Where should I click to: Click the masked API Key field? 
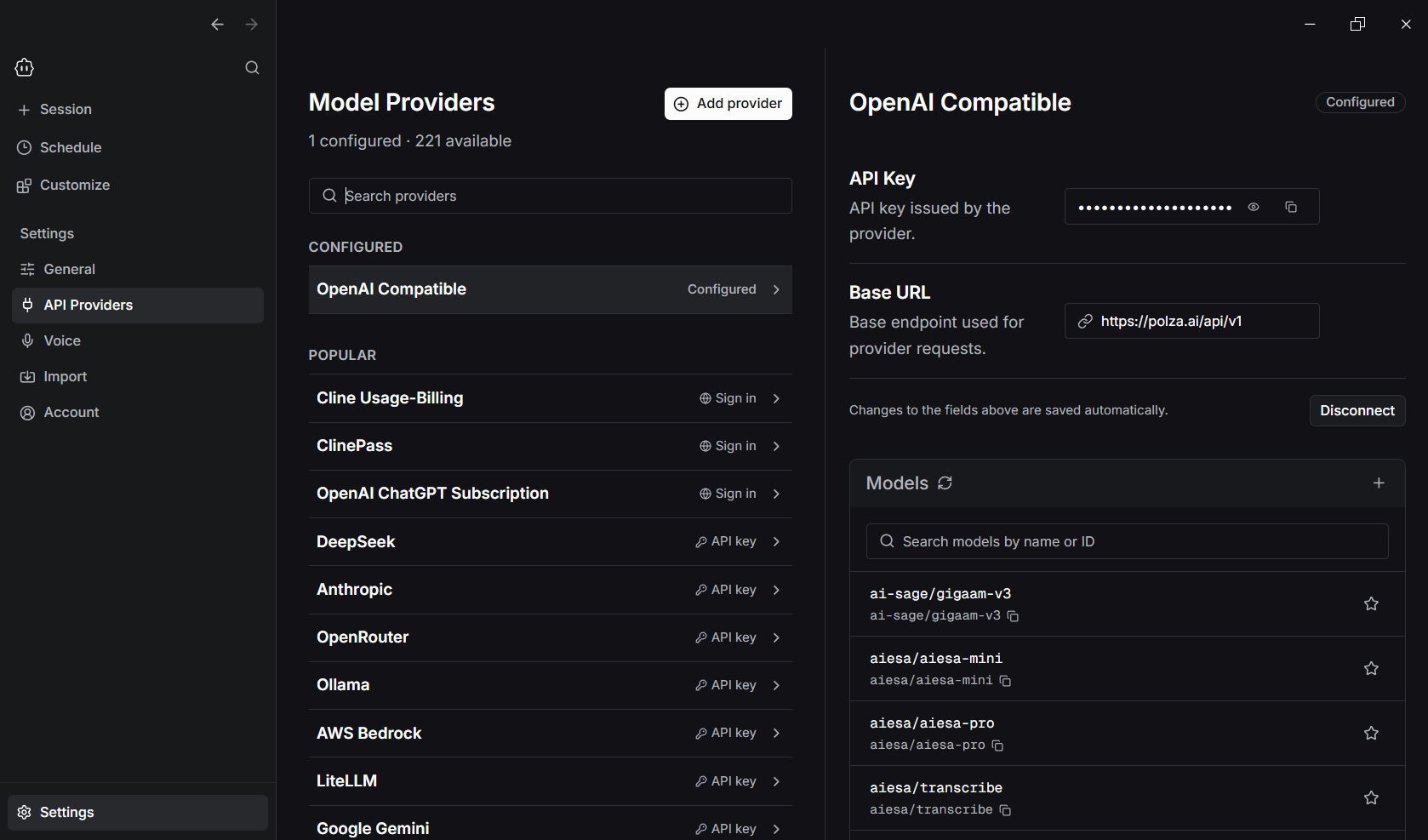[x=1191, y=207]
